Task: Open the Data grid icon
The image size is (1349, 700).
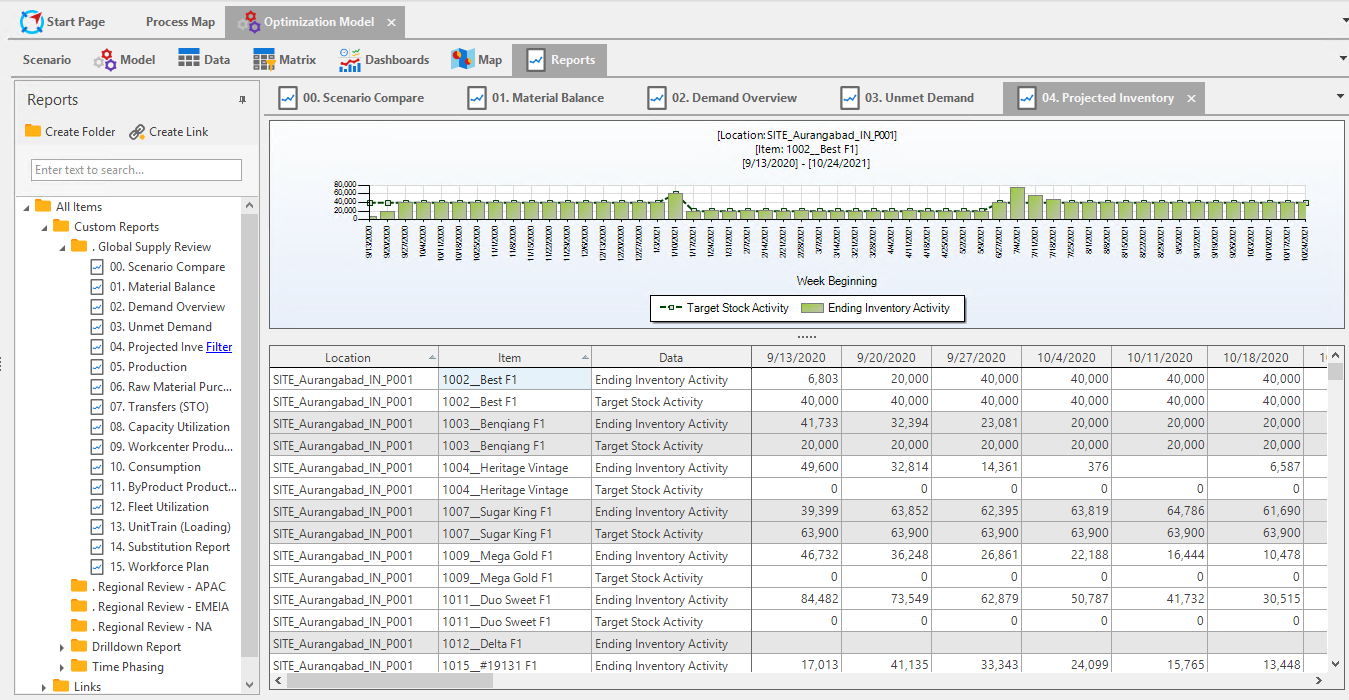Action: tap(189, 60)
